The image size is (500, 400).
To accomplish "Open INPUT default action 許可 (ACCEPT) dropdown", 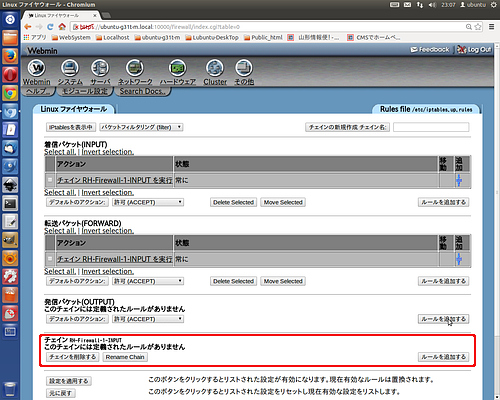I will 148,202.
